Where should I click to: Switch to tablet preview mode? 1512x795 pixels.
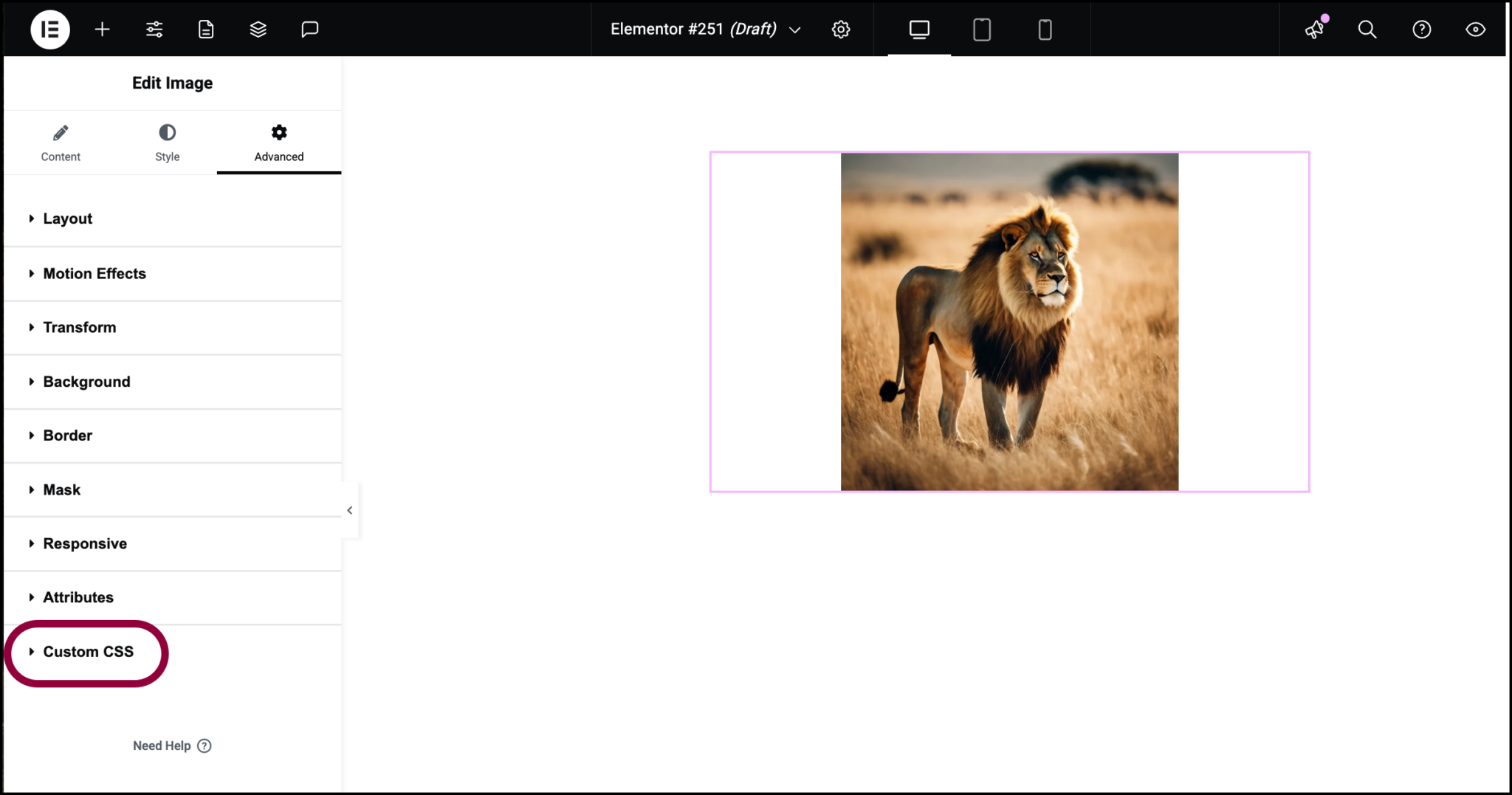click(981, 30)
